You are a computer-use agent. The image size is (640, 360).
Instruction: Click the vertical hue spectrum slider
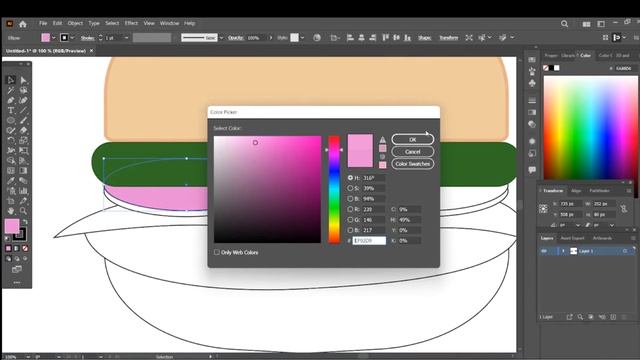point(334,189)
